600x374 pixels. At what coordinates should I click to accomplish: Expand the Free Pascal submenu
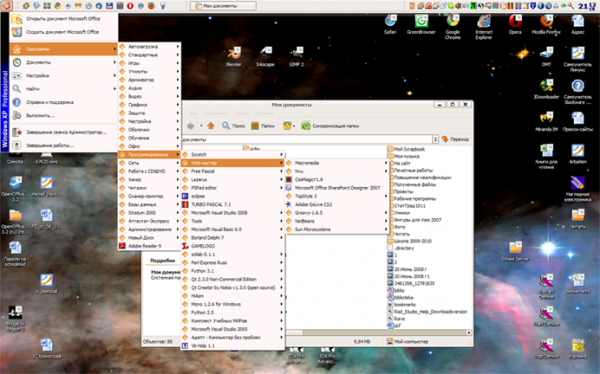[x=232, y=171]
